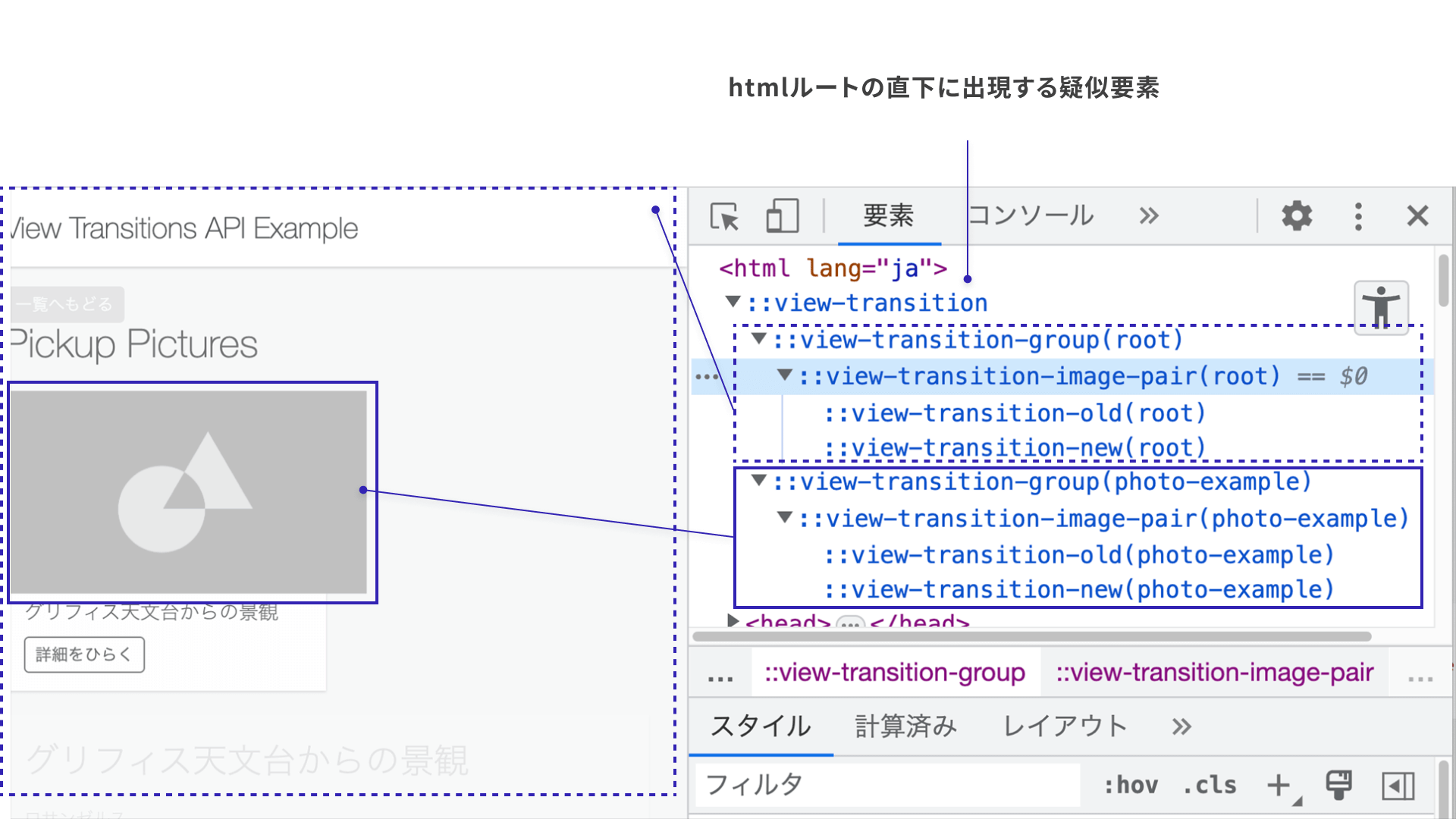The image size is (1456, 819).
Task: Toggle the .cls class editor
Action: pyautogui.click(x=1210, y=785)
